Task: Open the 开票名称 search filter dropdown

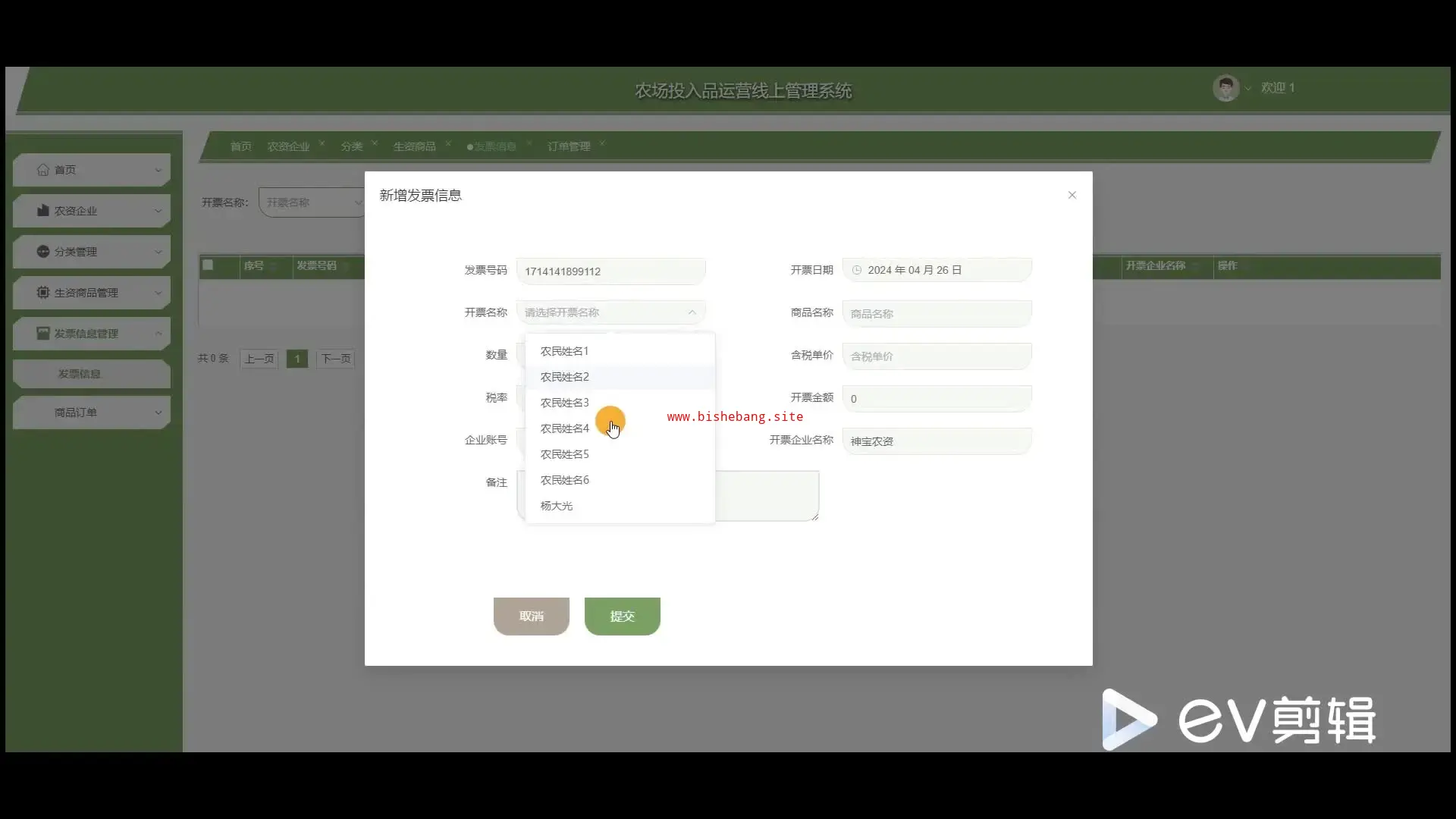Action: 311,202
